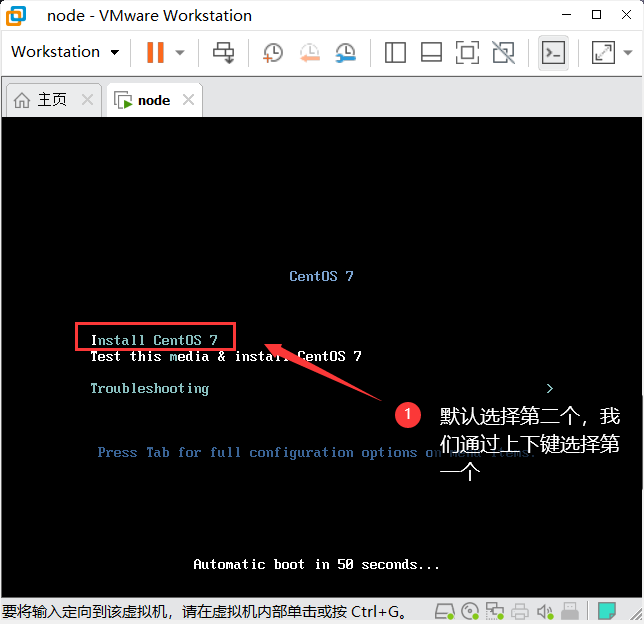Click the hard disk status icon
The height and width of the screenshot is (624, 644).
click(444, 611)
